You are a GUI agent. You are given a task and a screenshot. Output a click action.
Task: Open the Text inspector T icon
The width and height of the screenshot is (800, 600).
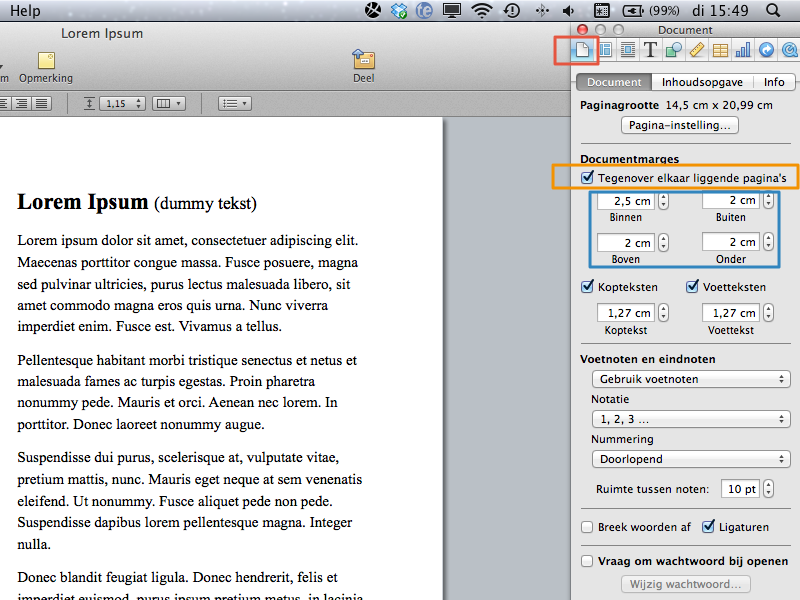point(650,50)
